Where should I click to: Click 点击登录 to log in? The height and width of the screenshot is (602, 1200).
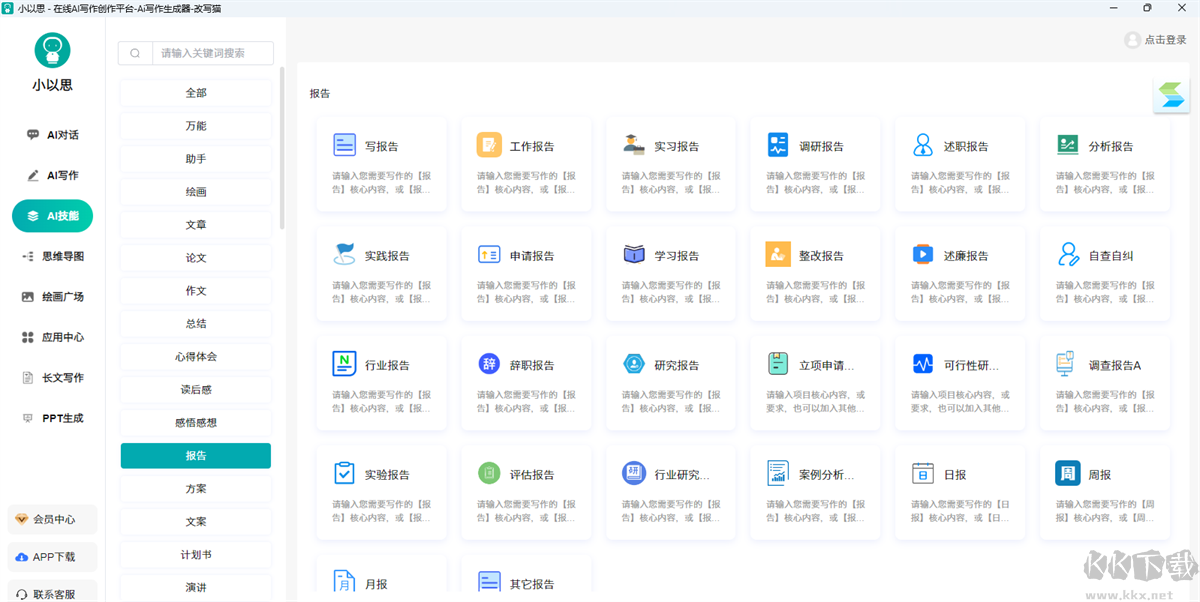[1155, 40]
